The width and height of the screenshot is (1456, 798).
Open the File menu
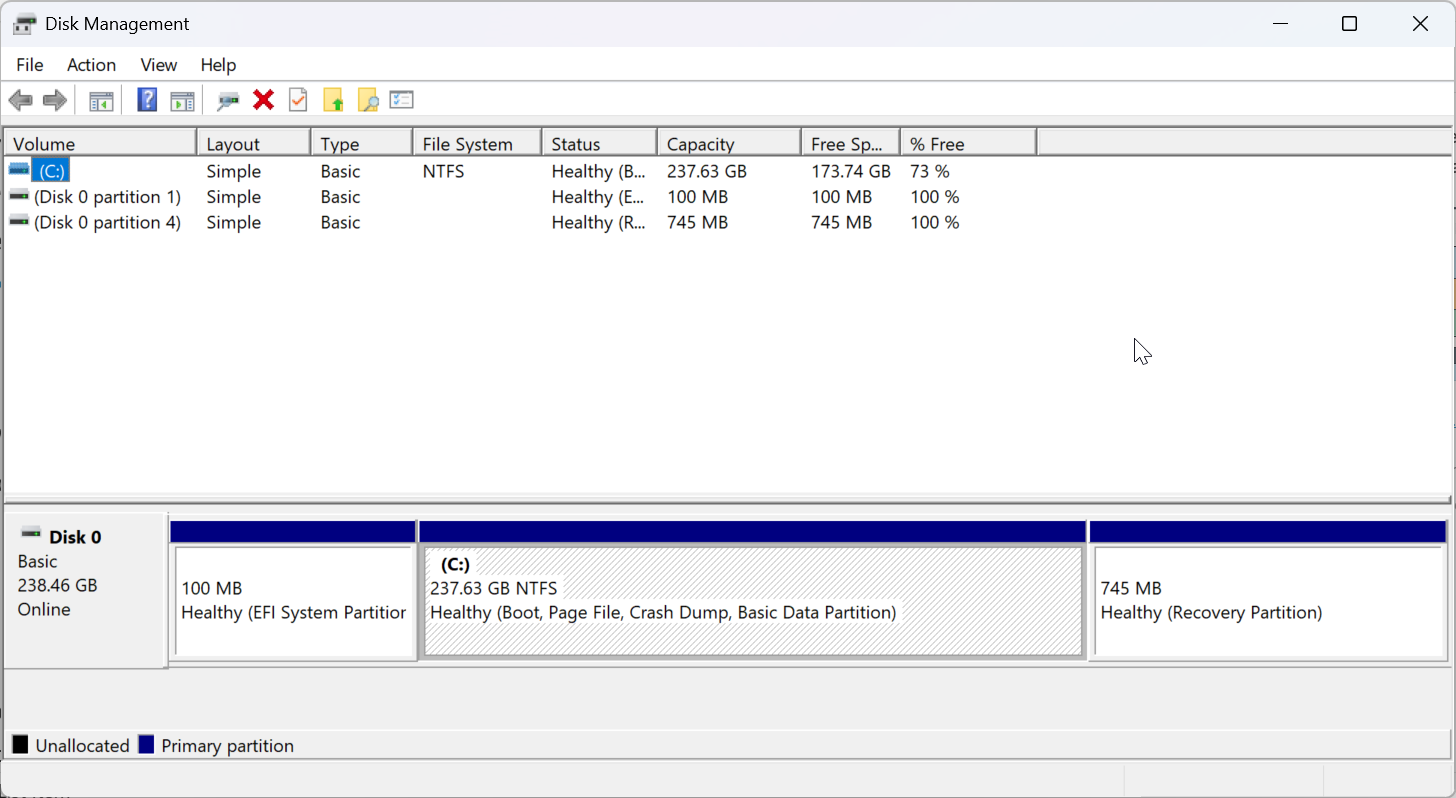coord(30,65)
